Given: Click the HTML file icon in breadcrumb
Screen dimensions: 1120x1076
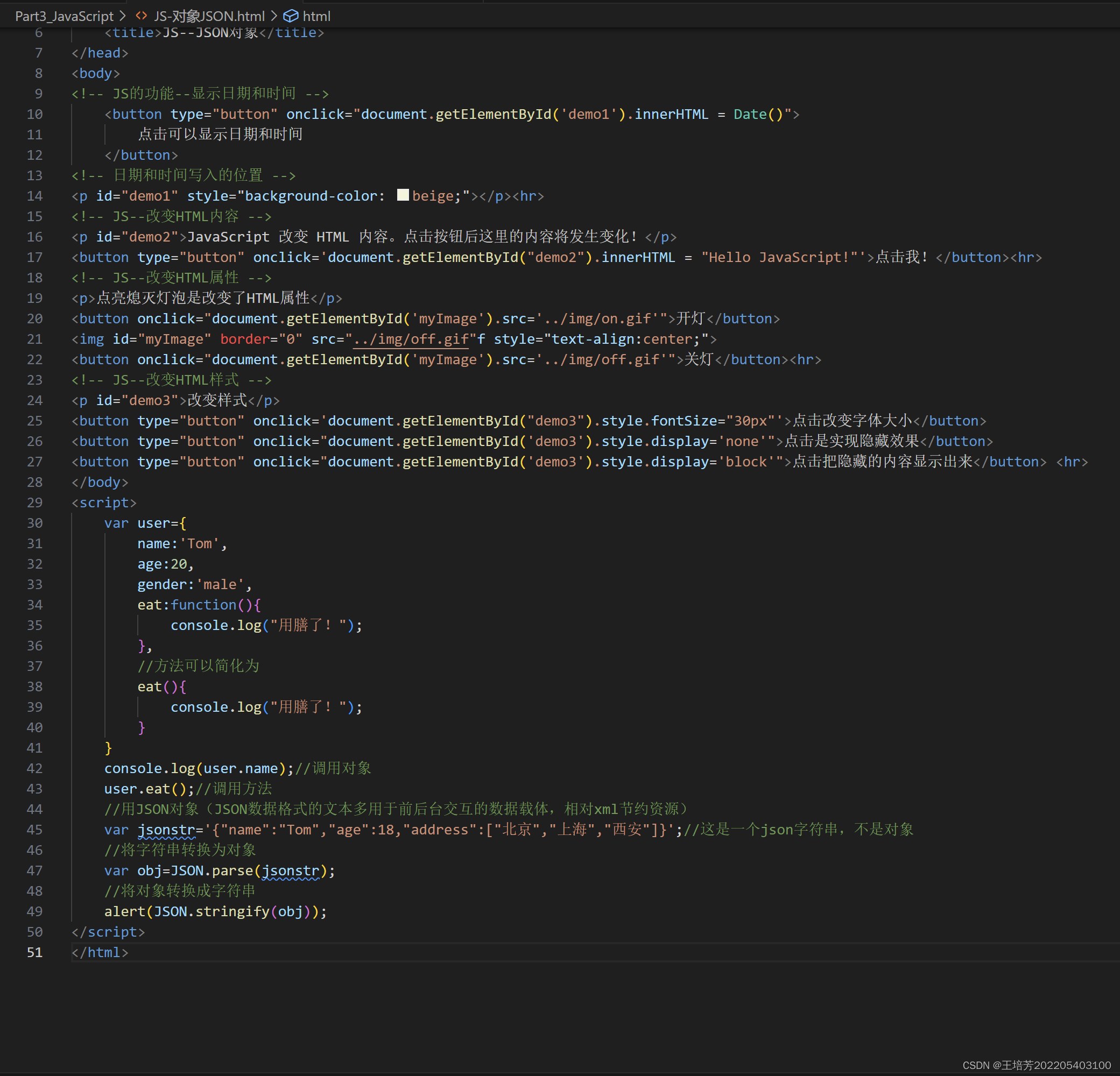Looking at the screenshot, I should tap(141, 16).
